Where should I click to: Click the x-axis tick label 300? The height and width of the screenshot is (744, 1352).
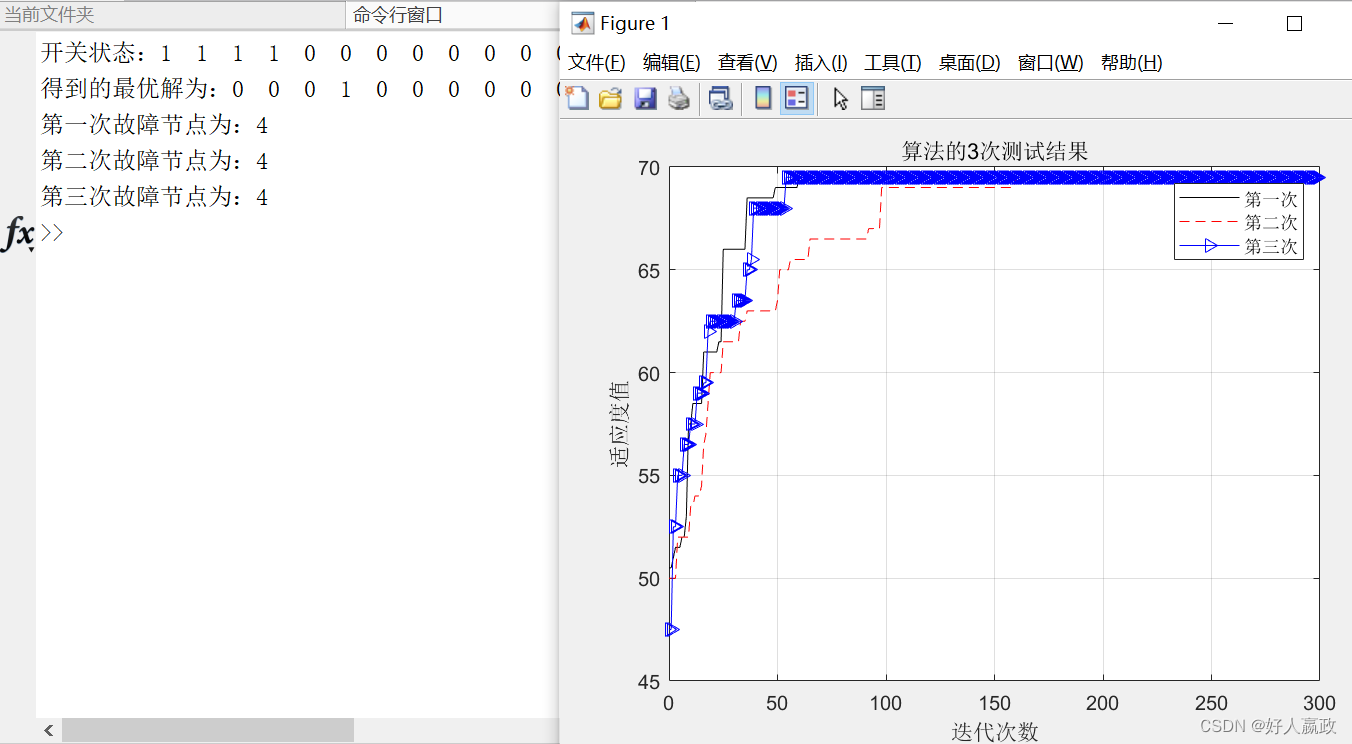[1319, 703]
